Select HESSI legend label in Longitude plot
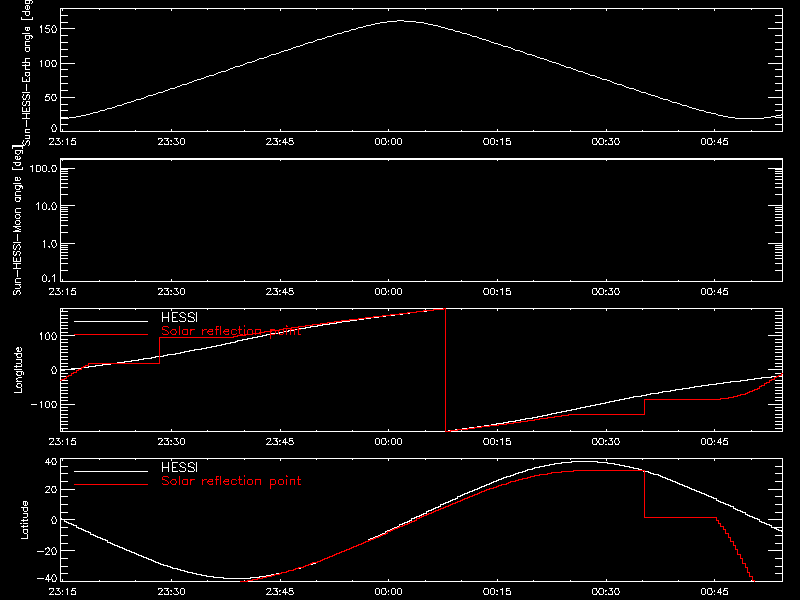The image size is (800, 600). point(179,317)
